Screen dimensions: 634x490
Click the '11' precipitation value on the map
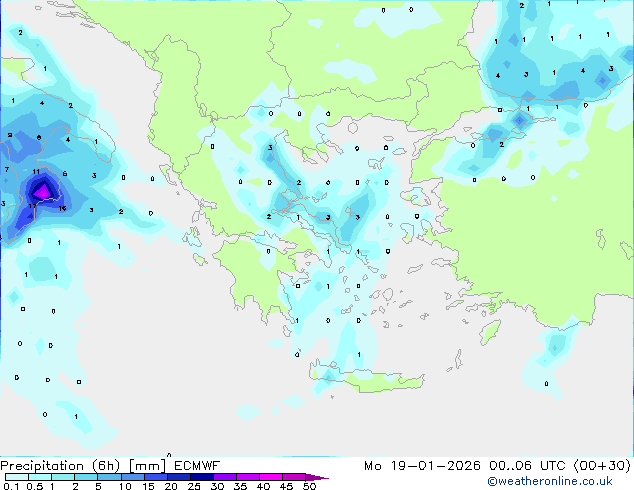click(36, 171)
